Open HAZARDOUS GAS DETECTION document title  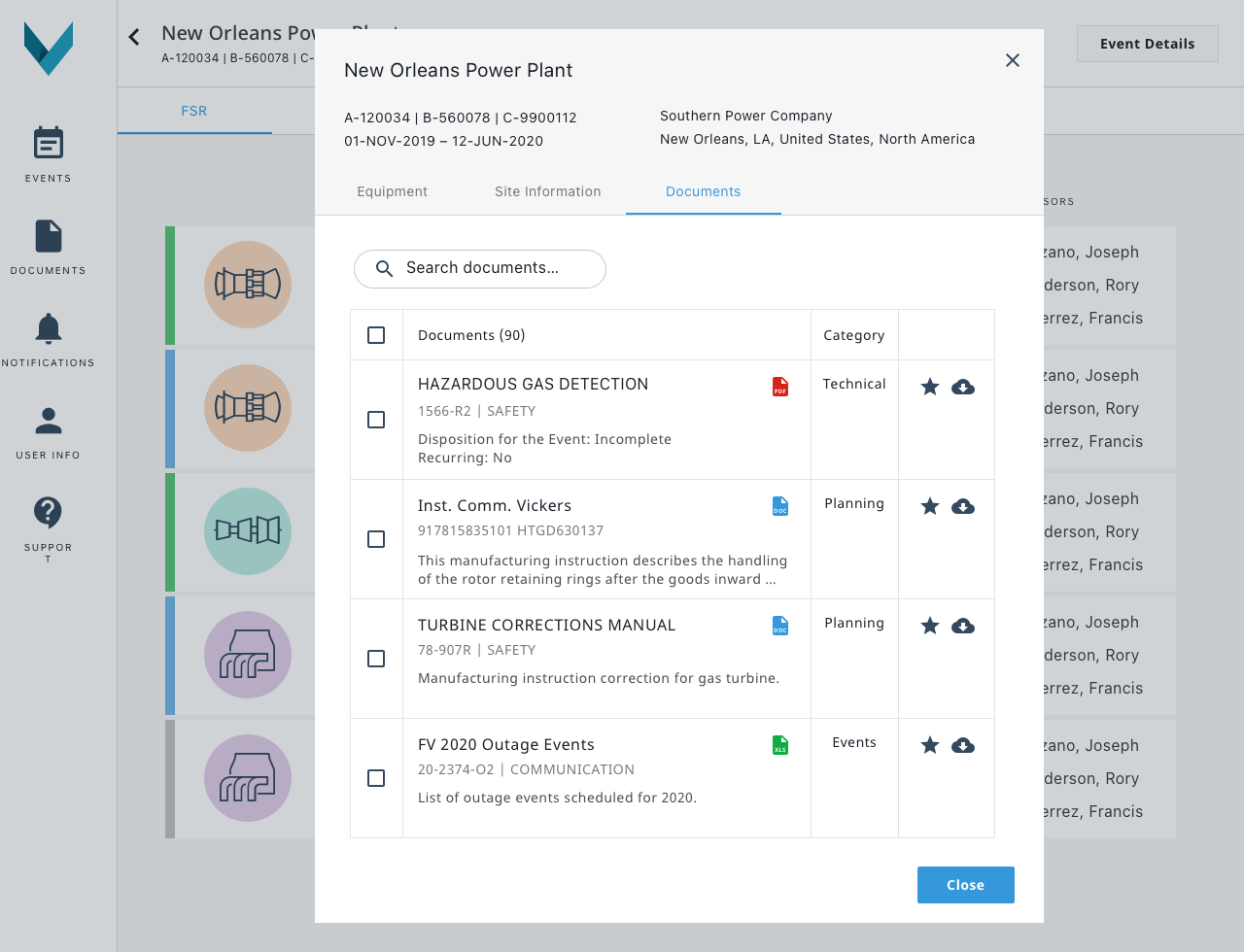click(533, 384)
